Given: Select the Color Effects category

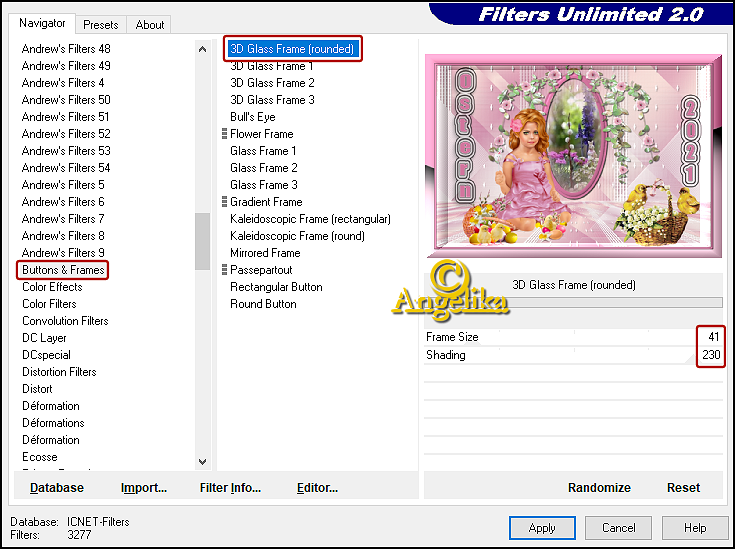Looking at the screenshot, I should pyautogui.click(x=52, y=287).
